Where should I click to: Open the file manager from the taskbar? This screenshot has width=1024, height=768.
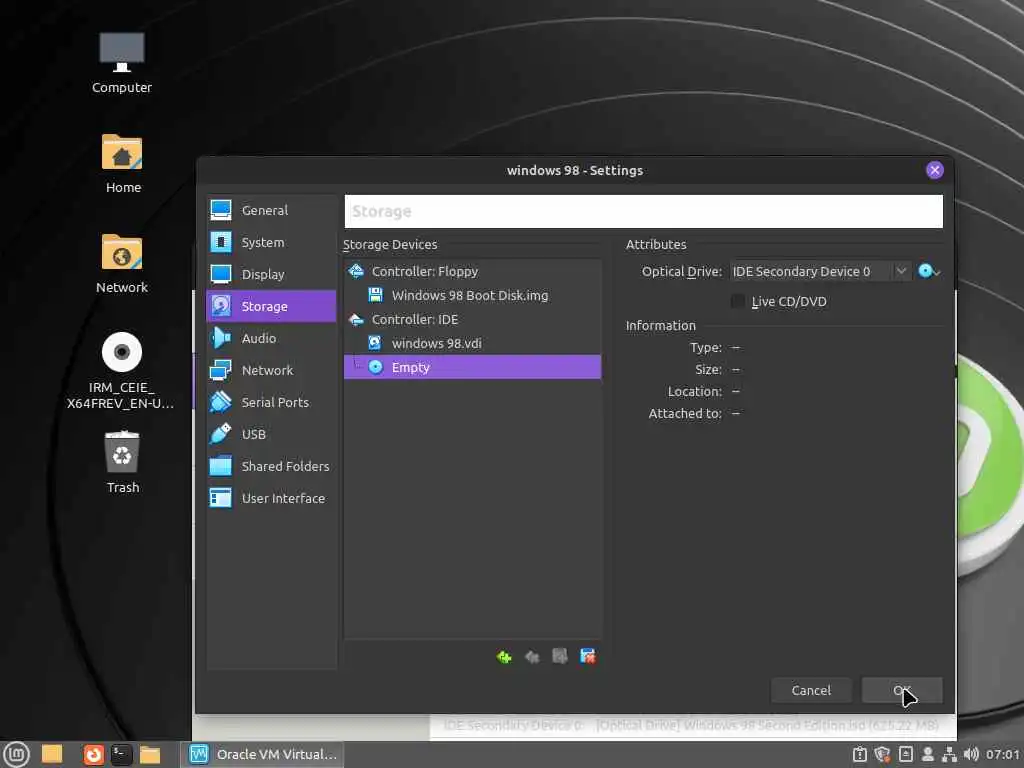[150, 754]
